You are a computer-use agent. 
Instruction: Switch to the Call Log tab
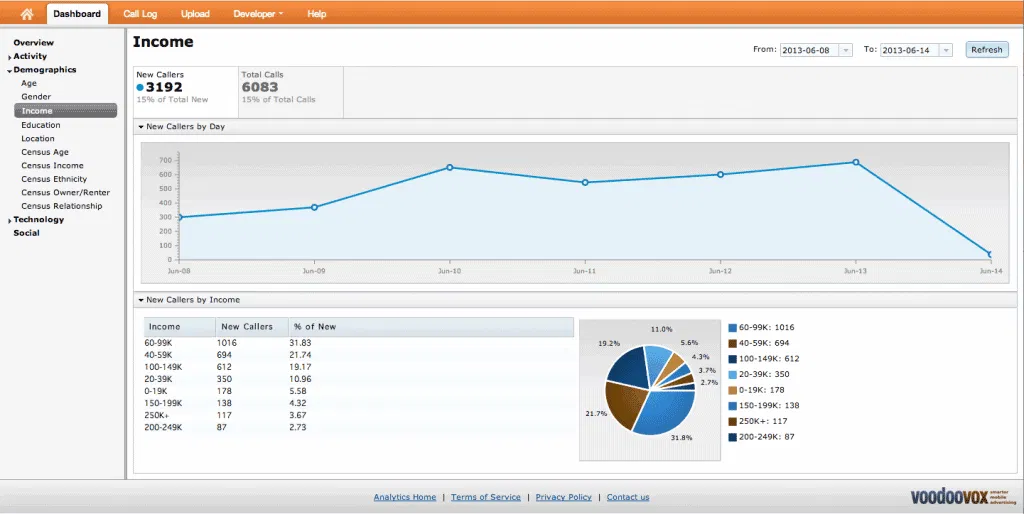140,14
